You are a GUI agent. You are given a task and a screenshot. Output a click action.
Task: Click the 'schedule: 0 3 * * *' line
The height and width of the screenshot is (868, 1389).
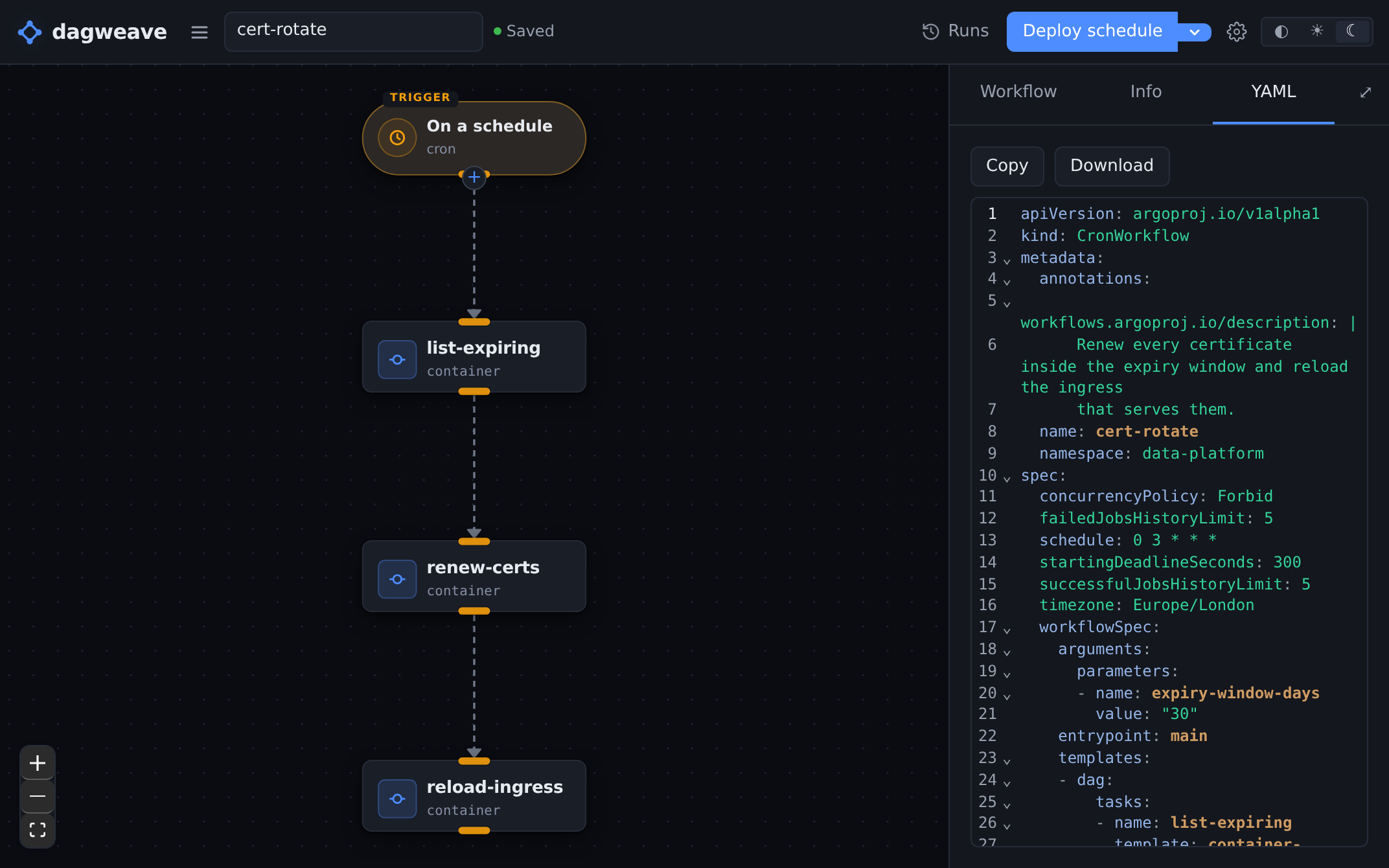pos(1128,540)
